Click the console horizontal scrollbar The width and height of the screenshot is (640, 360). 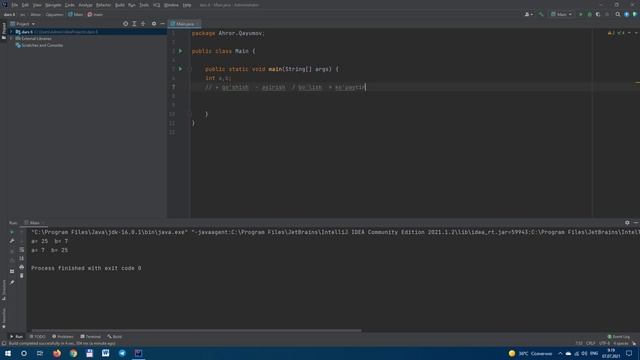(x=196, y=331)
